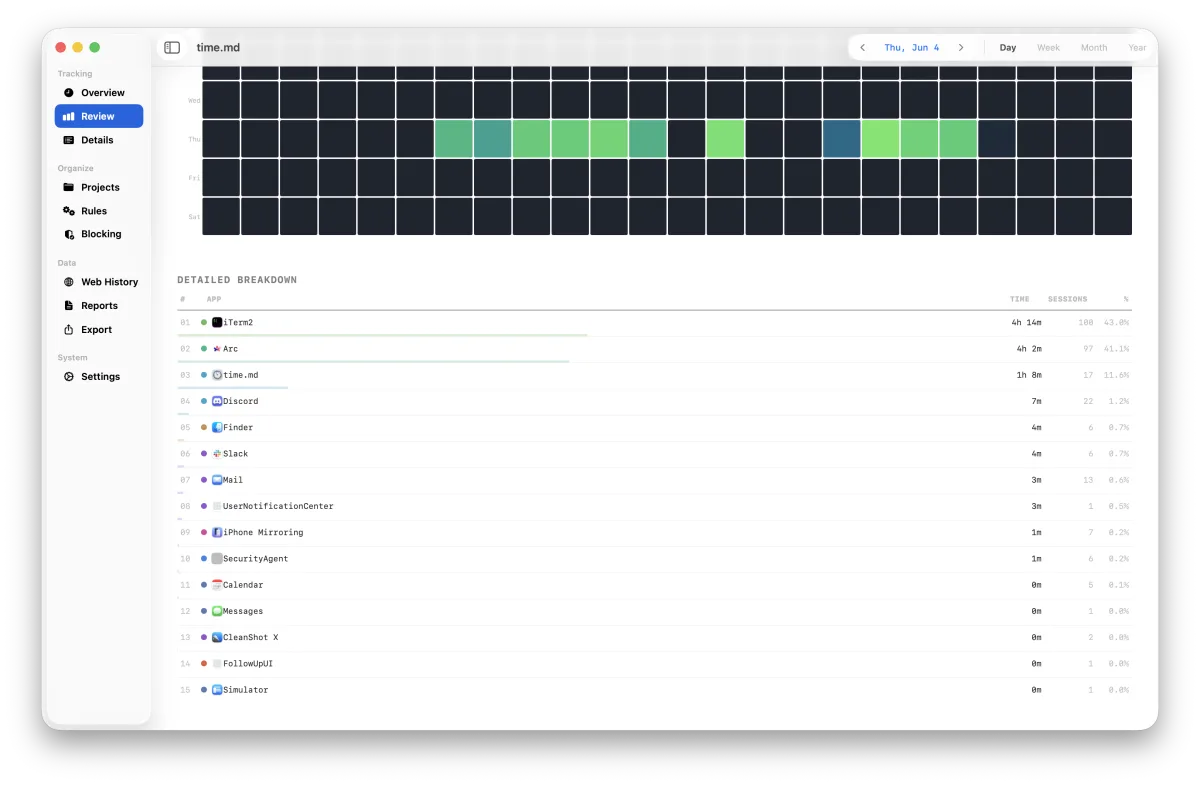The image size is (1200, 785).
Task: Click the Settings gear icon
Action: pyautogui.click(x=69, y=377)
